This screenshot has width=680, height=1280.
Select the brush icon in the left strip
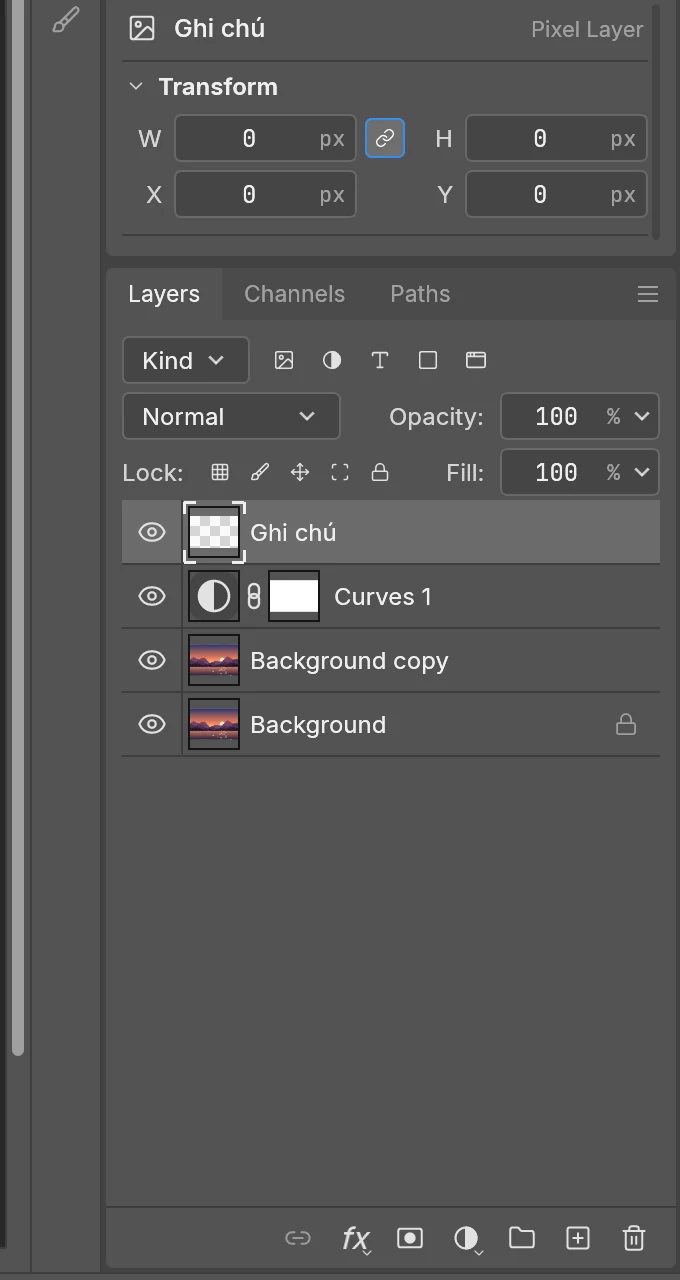[x=66, y=20]
